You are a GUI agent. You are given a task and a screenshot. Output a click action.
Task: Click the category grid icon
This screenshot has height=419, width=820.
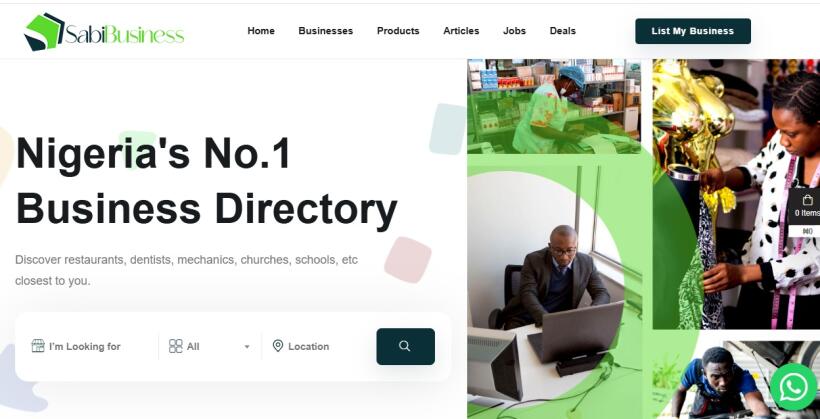[x=176, y=346]
